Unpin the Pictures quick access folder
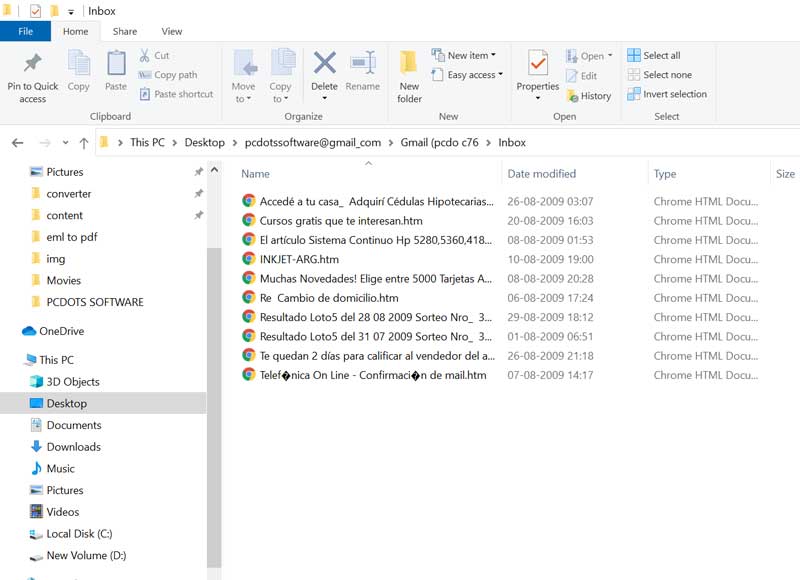The image size is (800, 580). (199, 172)
